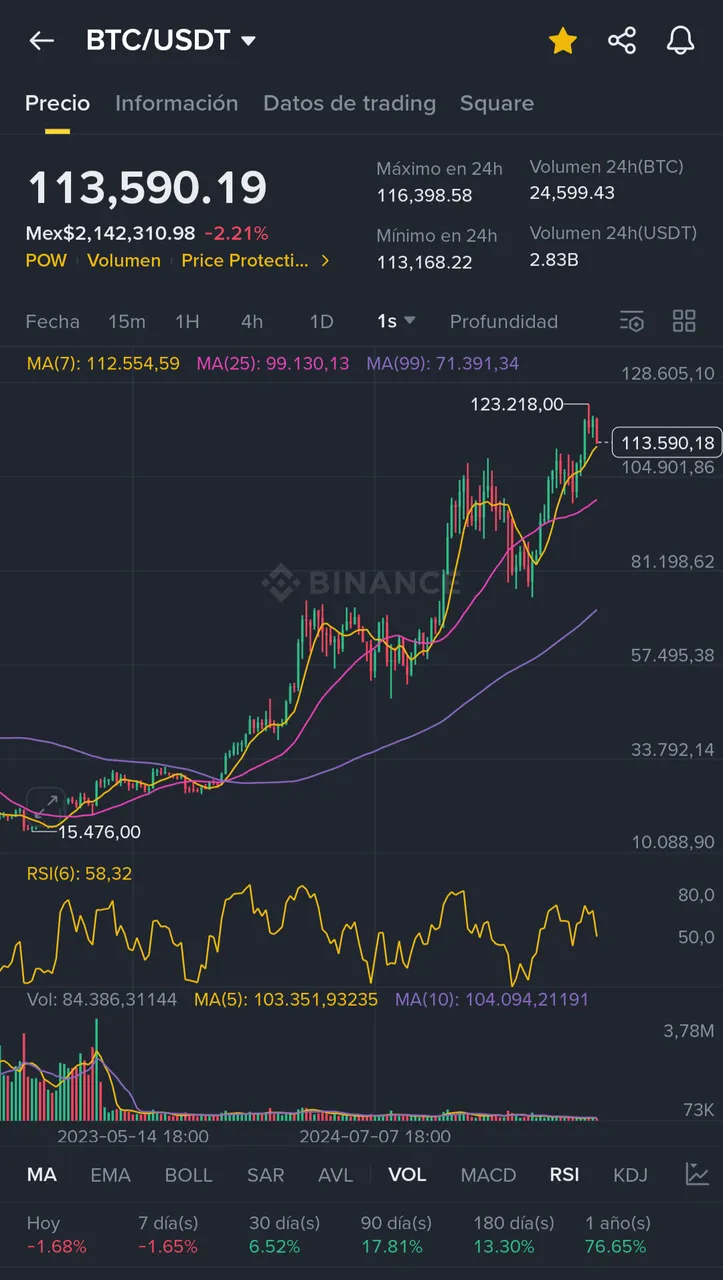Tap the Vol: 84.386,31144 label

pyautogui.click(x=102, y=999)
